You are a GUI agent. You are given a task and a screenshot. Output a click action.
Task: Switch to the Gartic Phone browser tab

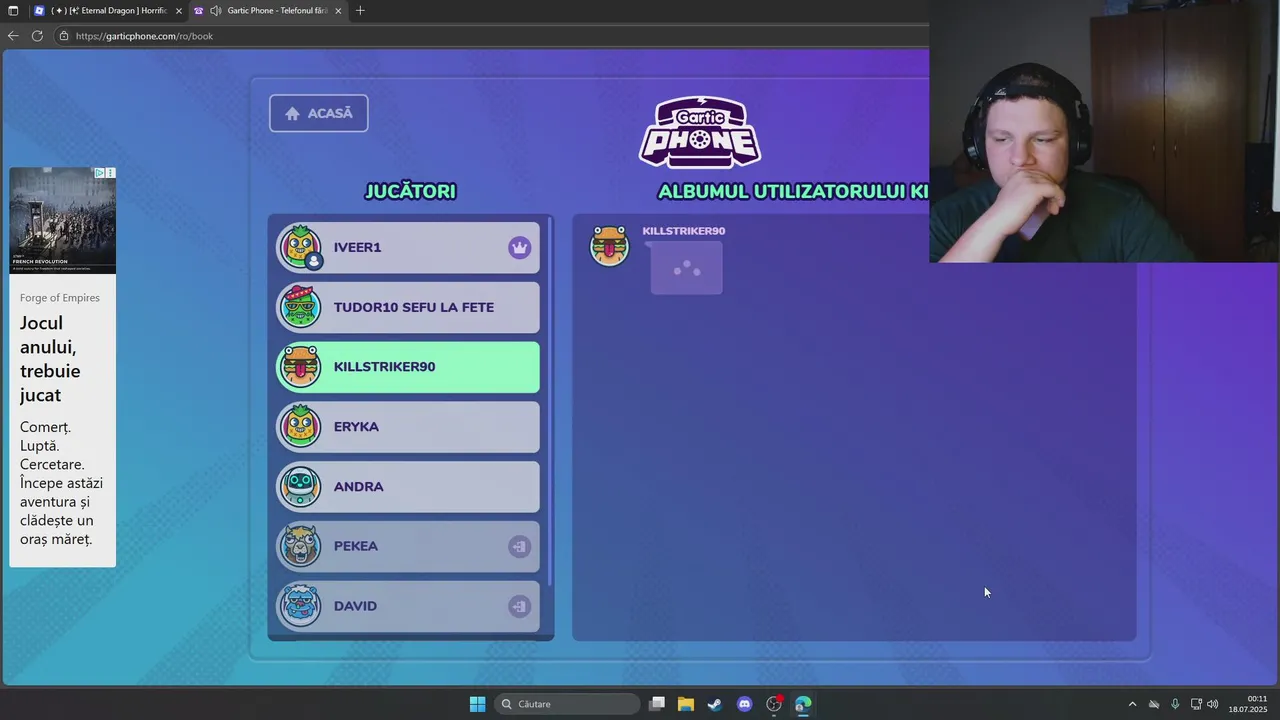pyautogui.click(x=268, y=11)
